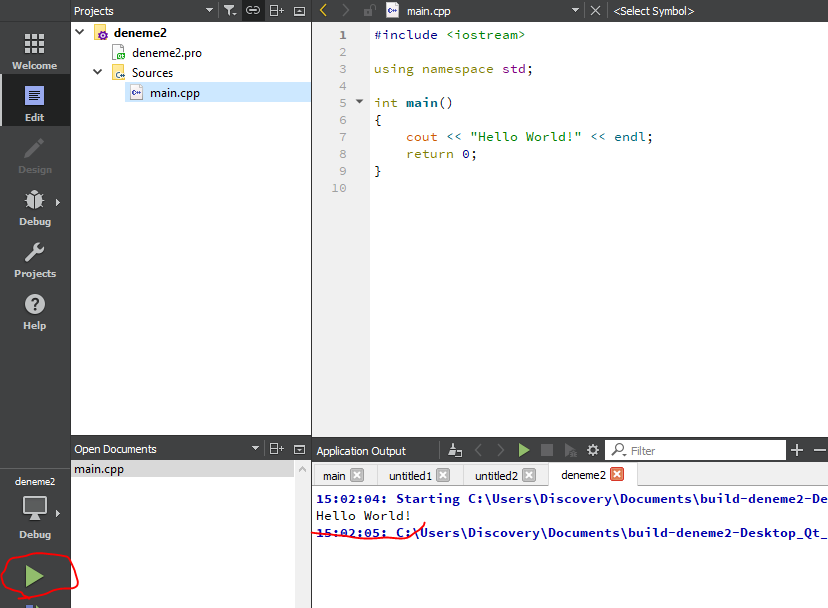Select deneme2.pro file
The image size is (828, 608).
point(167,53)
